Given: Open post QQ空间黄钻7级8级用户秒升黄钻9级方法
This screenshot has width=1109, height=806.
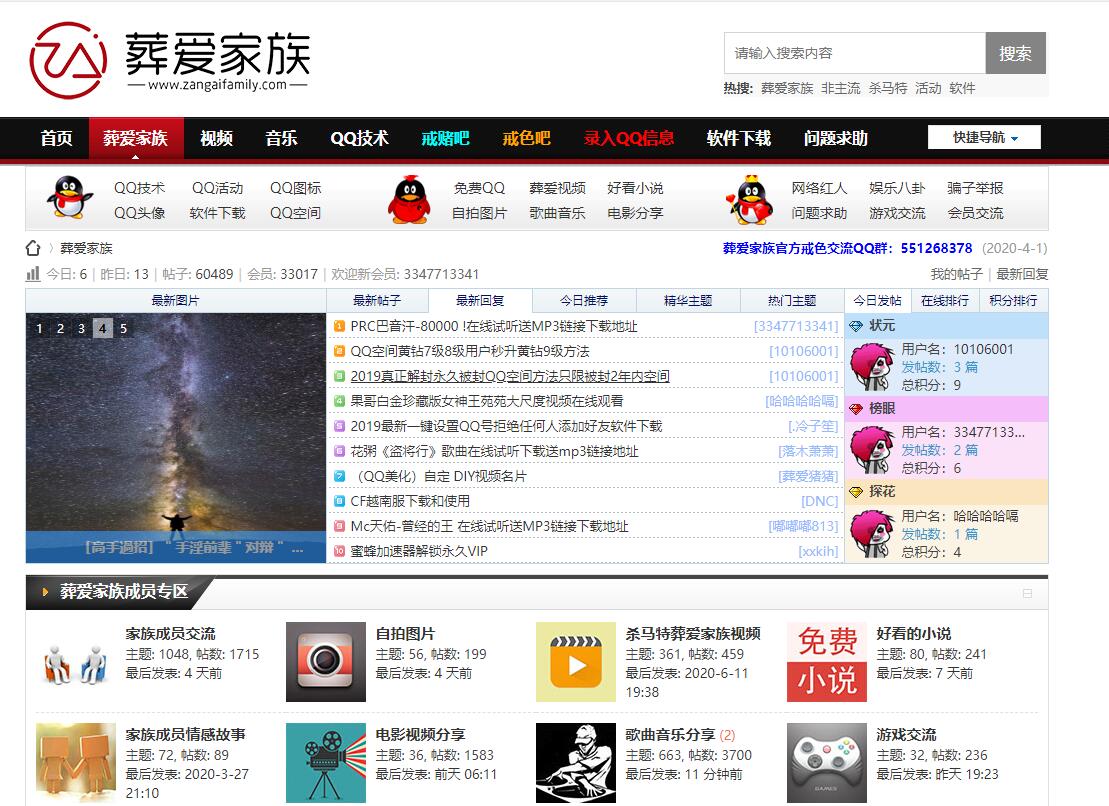Looking at the screenshot, I should pos(470,351).
